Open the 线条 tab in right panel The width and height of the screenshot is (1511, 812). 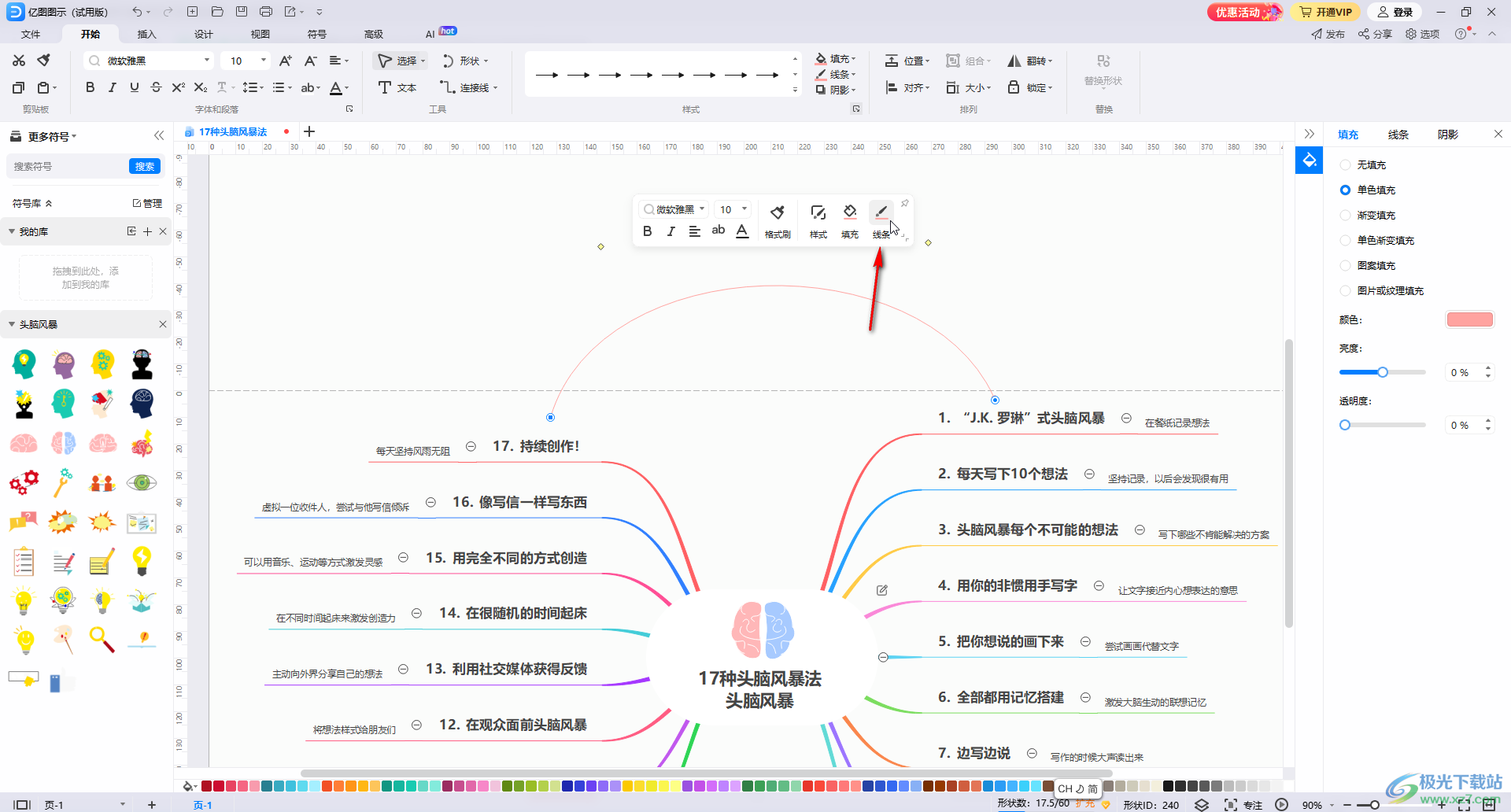coord(1398,135)
